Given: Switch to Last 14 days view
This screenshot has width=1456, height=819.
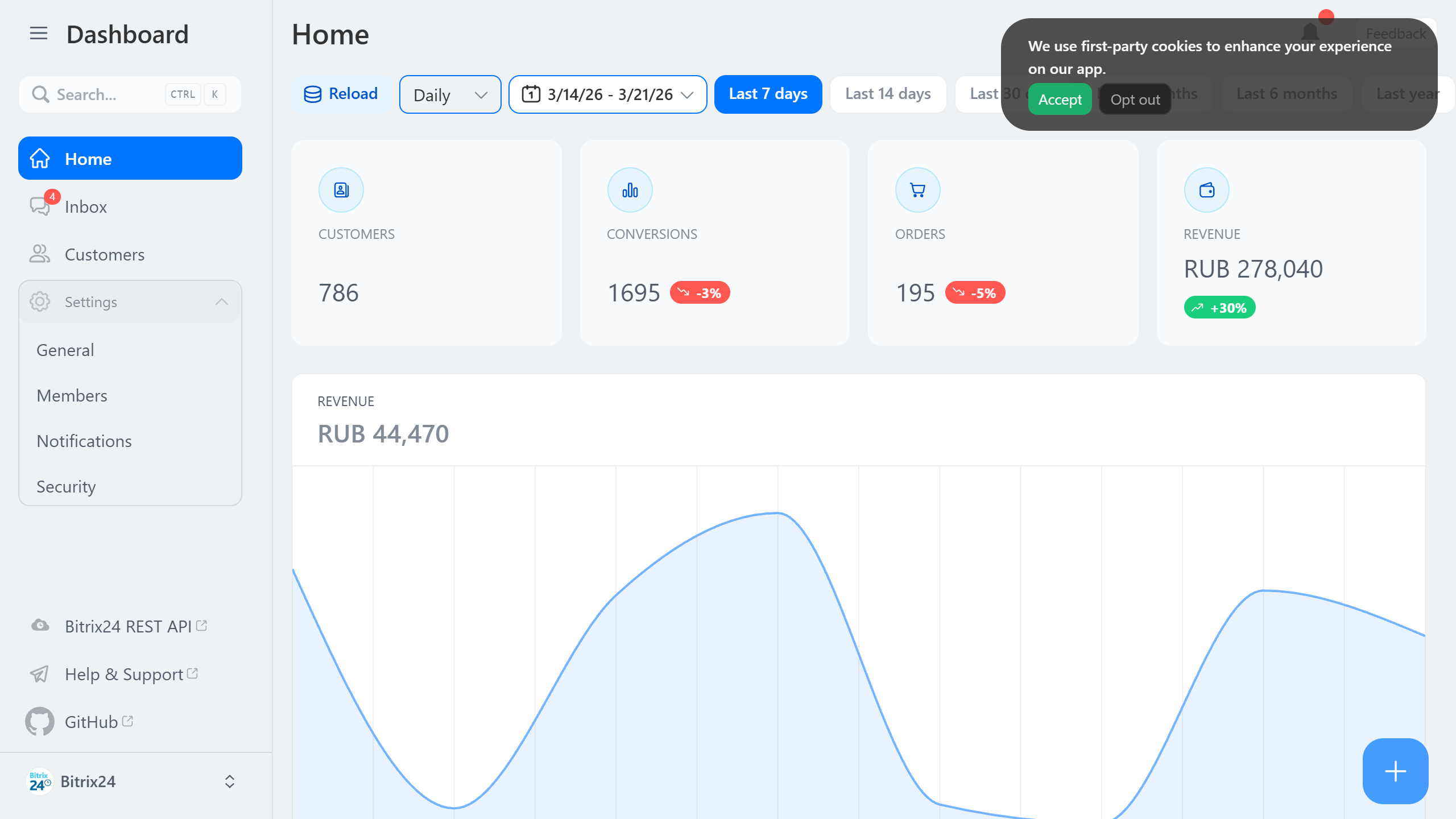Looking at the screenshot, I should (x=887, y=94).
